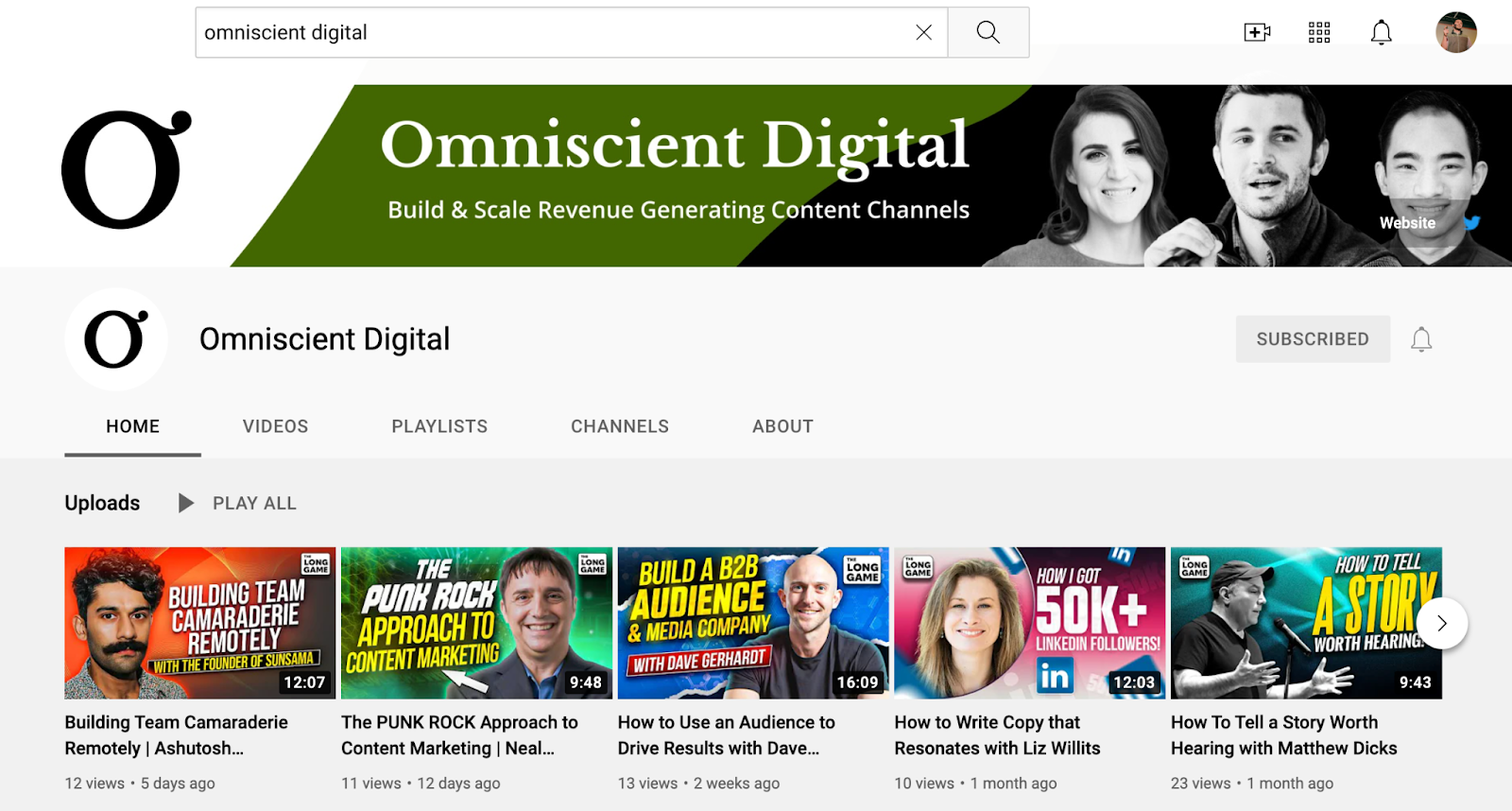Toggle channel notification bell beside Subscribed

click(1421, 339)
